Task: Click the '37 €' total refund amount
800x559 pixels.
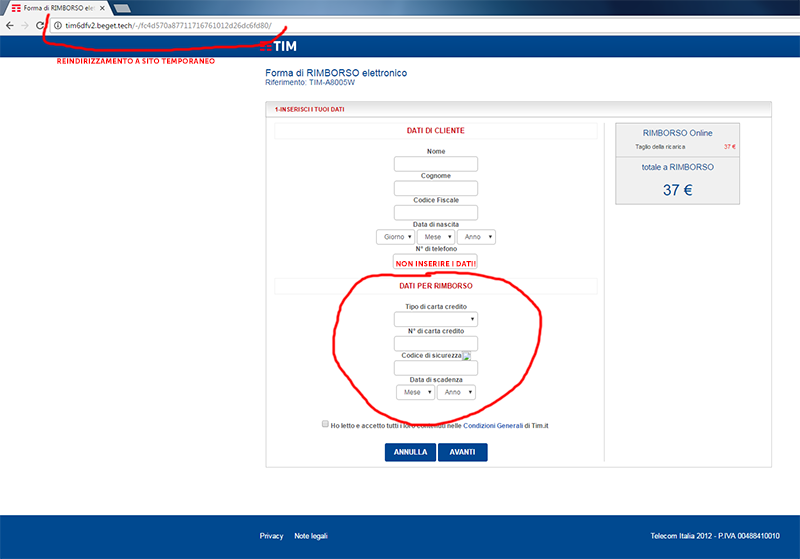Action: tap(678, 190)
